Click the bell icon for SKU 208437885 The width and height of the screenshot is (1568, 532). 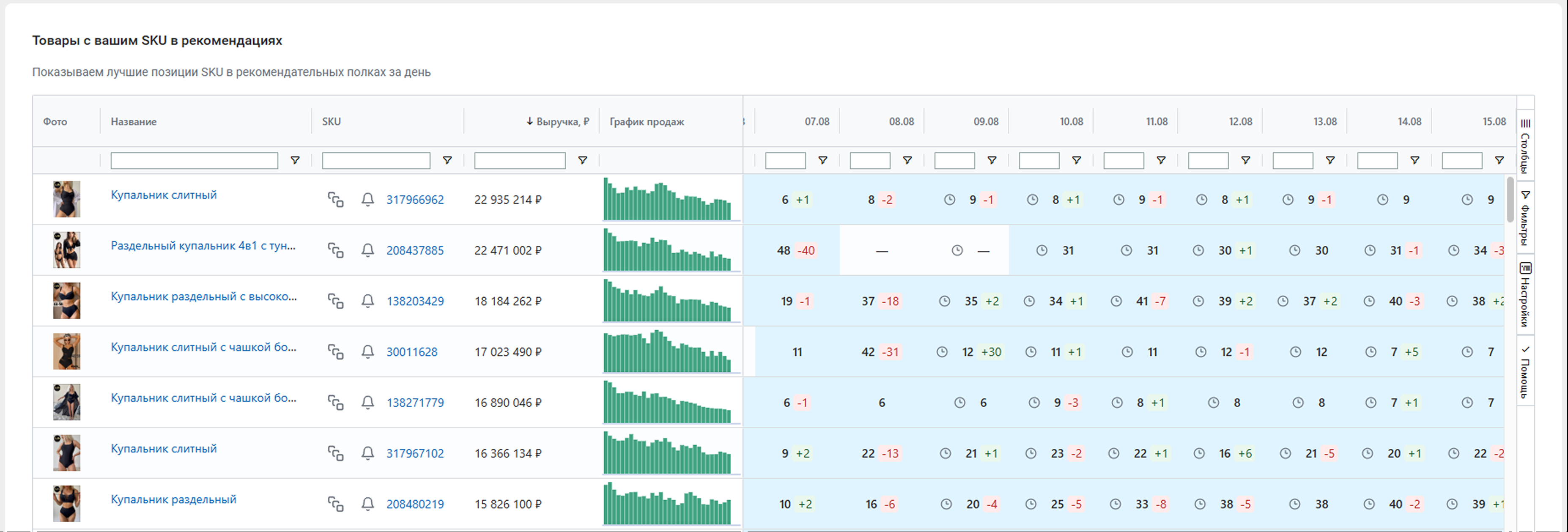point(367,250)
